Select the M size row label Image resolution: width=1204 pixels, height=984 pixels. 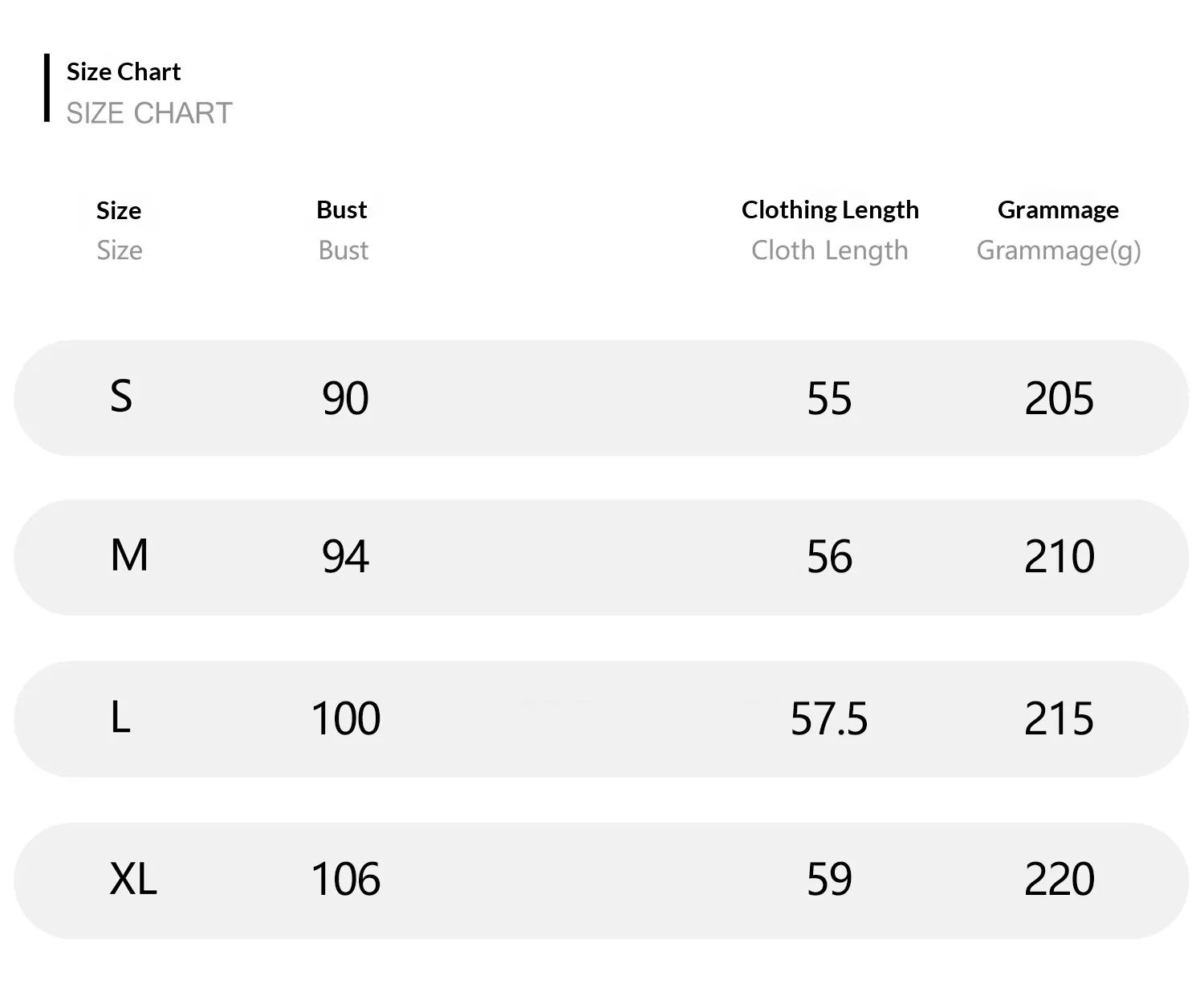point(129,555)
